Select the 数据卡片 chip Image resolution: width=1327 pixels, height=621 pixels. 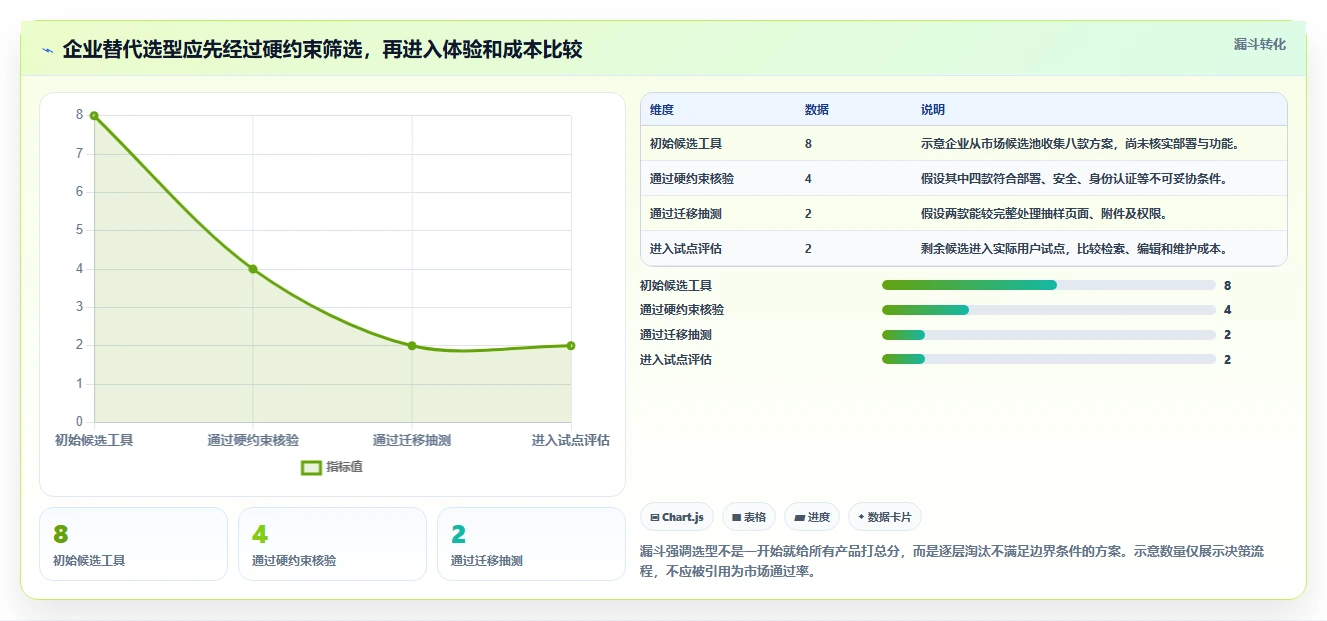(885, 517)
